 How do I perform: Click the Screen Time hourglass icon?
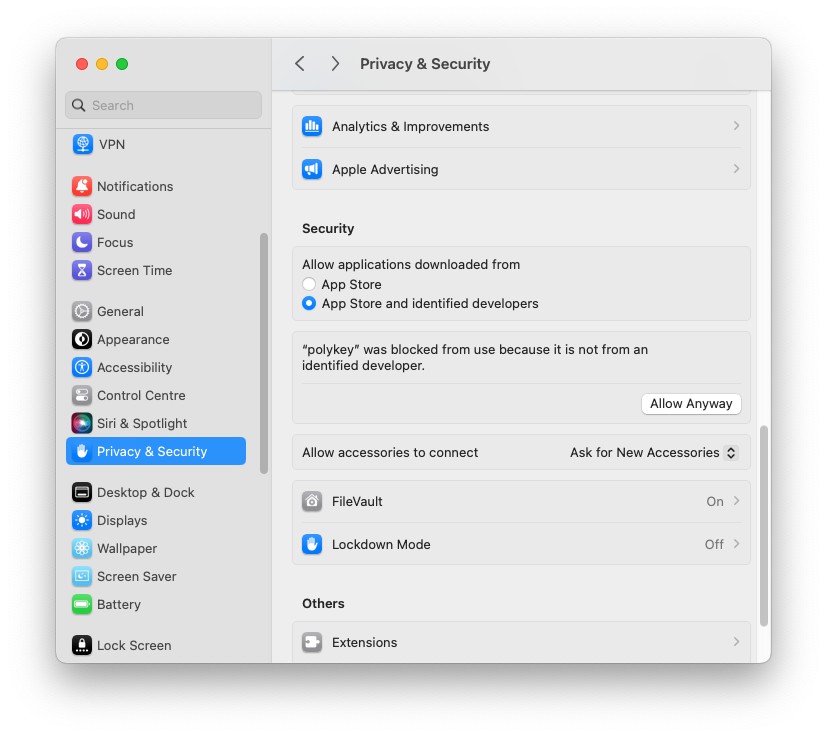[82, 270]
